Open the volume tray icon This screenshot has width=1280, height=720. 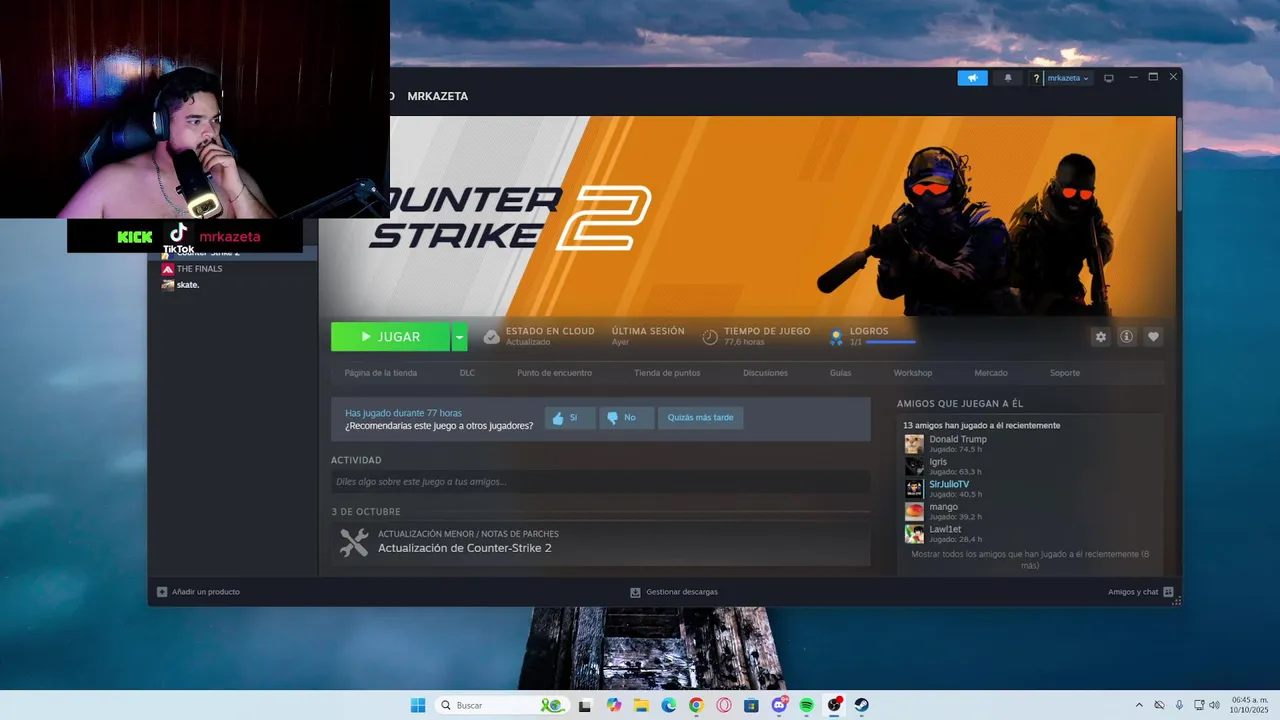coord(1215,705)
